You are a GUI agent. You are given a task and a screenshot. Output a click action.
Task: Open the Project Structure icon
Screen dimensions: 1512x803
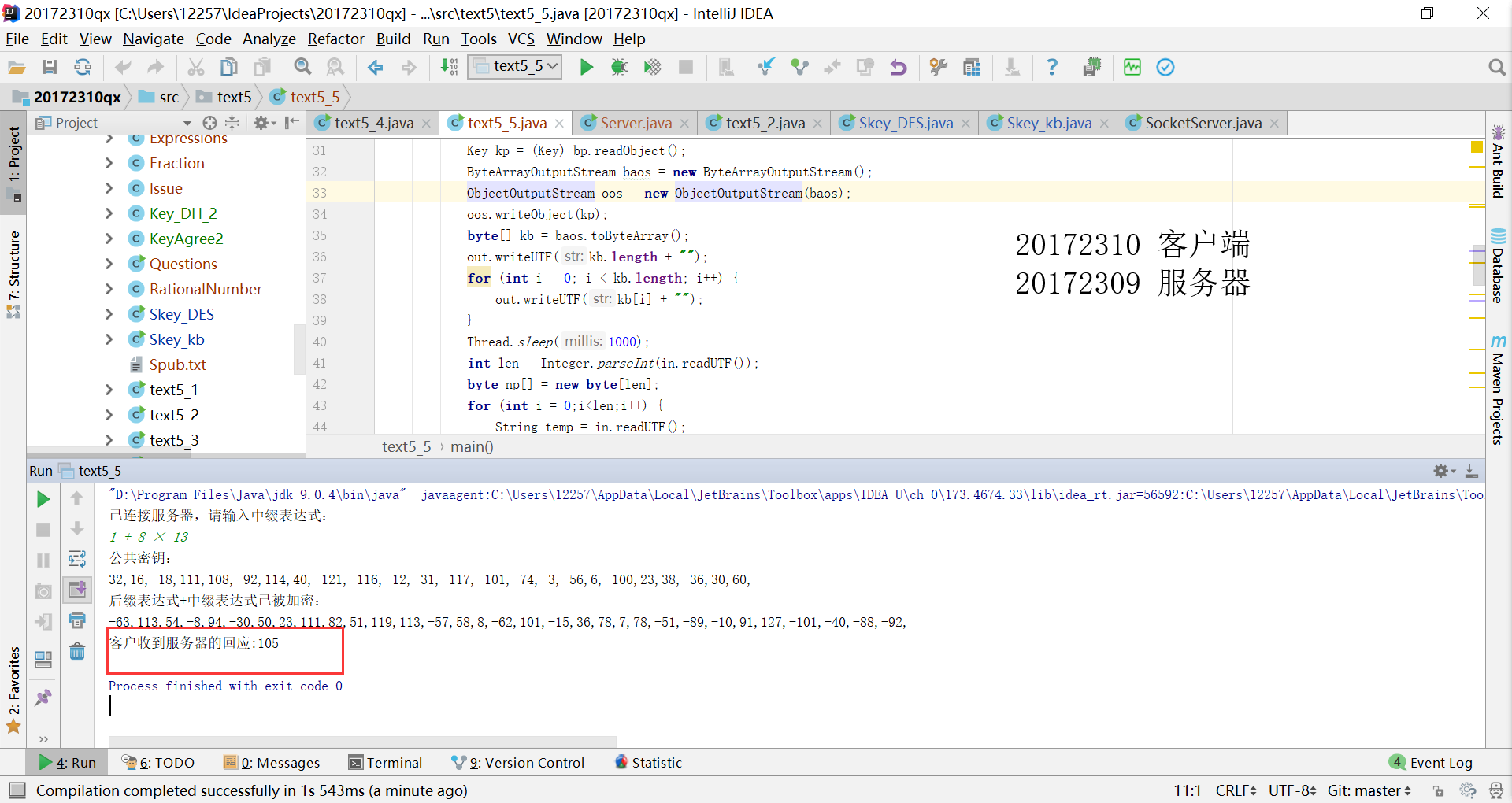972,68
